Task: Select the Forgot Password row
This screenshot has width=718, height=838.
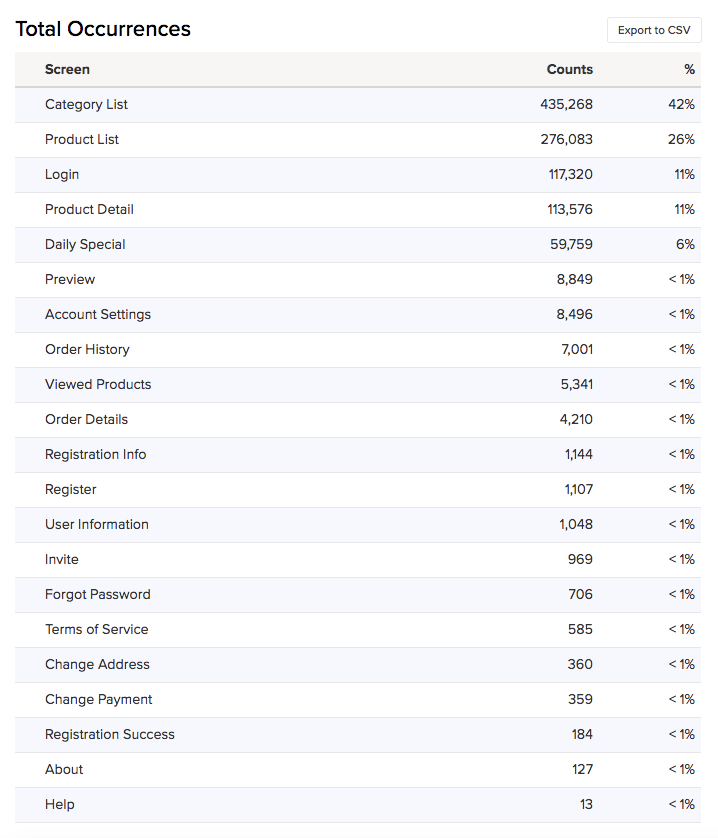Action: 98,594
